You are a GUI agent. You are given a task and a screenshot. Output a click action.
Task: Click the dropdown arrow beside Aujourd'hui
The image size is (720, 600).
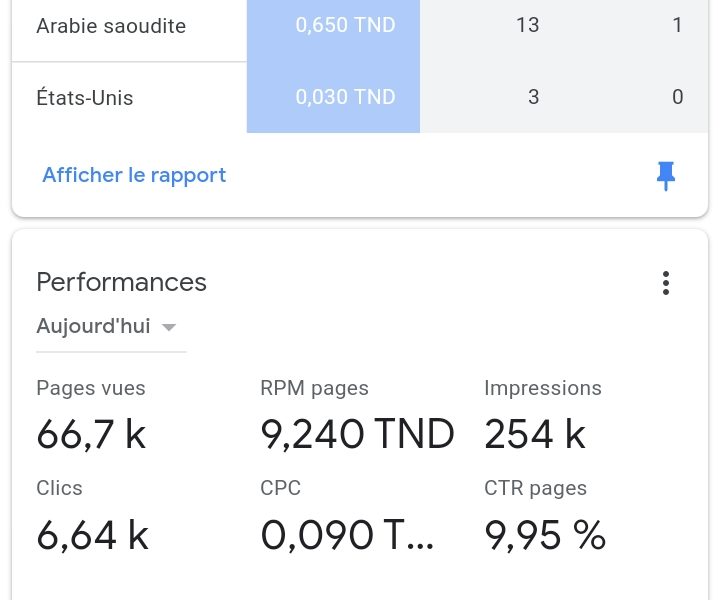(169, 327)
